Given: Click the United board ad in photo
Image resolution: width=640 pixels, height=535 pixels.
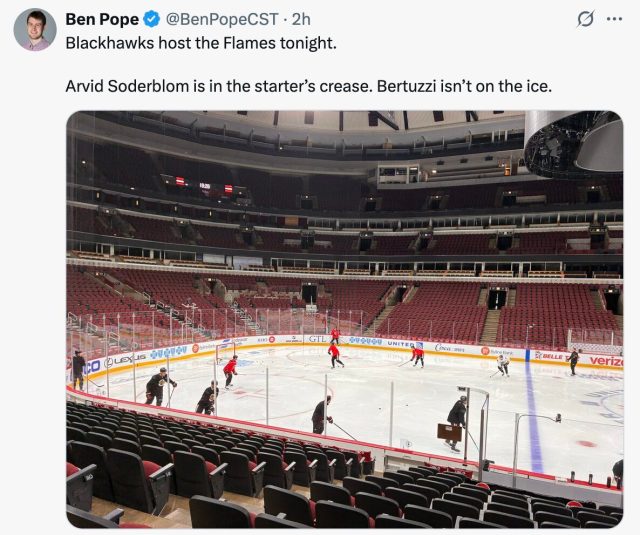Looking at the screenshot, I should pos(399,342).
